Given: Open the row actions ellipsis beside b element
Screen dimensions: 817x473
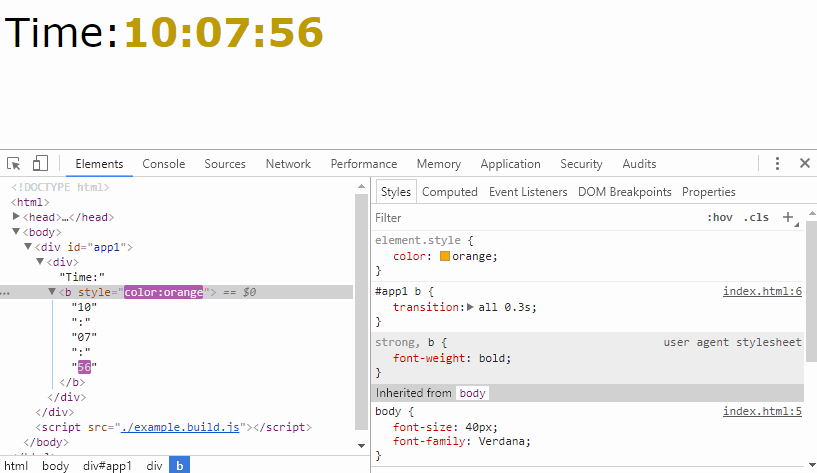Looking at the screenshot, I should [5, 293].
